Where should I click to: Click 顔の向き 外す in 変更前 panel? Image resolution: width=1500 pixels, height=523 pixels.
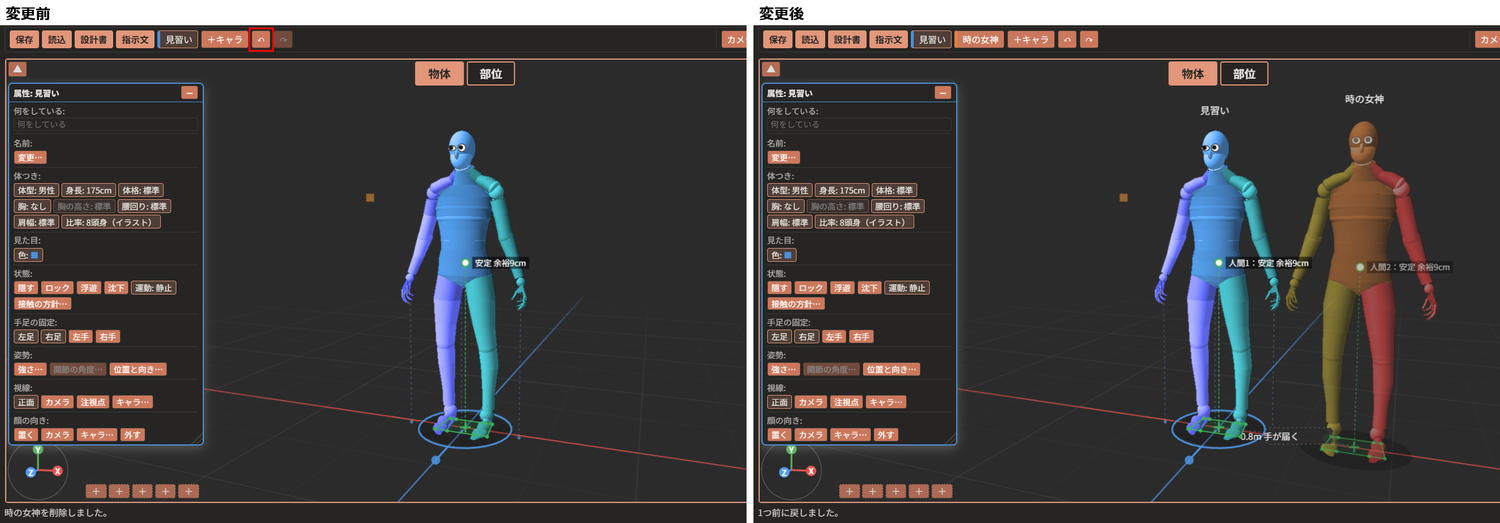132,435
